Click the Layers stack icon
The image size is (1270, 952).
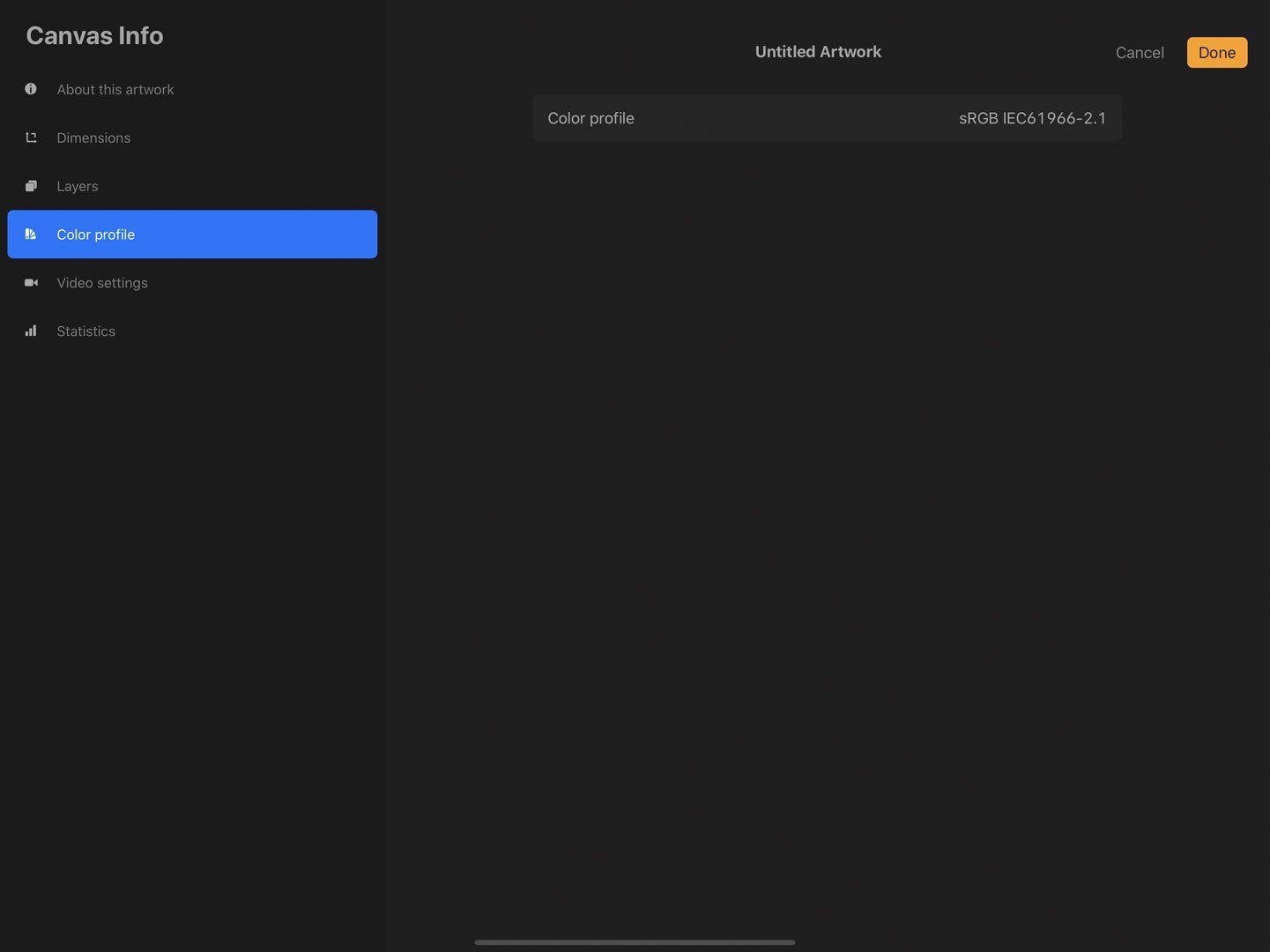31,186
